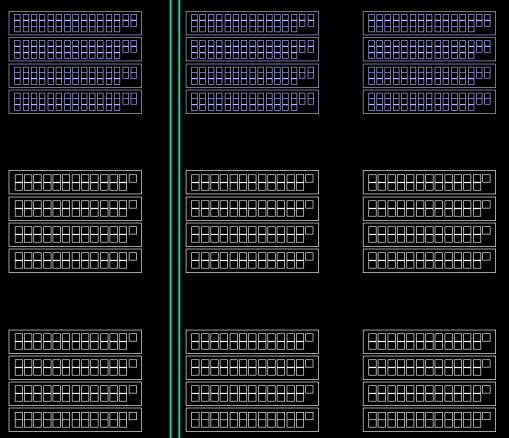Select fourth block of middle gray group, center column
The height and width of the screenshot is (438, 509).
pyautogui.click(x=252, y=261)
